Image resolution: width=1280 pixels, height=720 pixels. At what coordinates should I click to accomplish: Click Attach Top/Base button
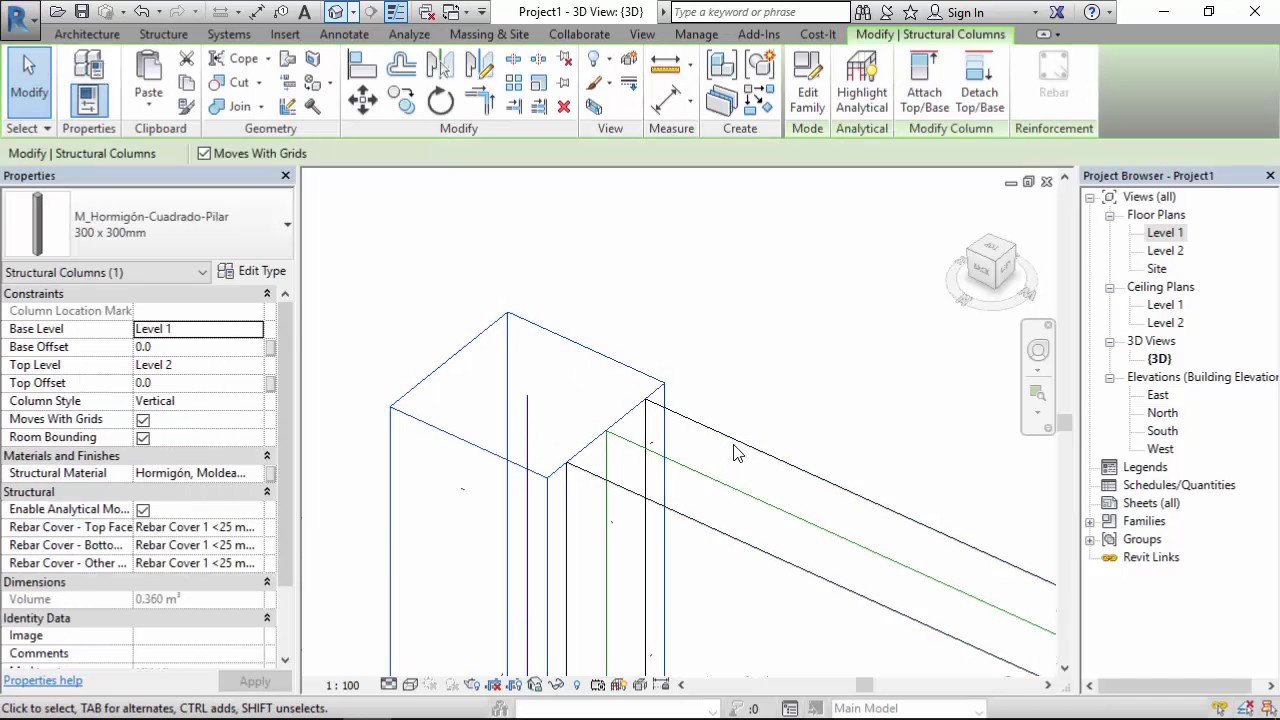point(924,83)
